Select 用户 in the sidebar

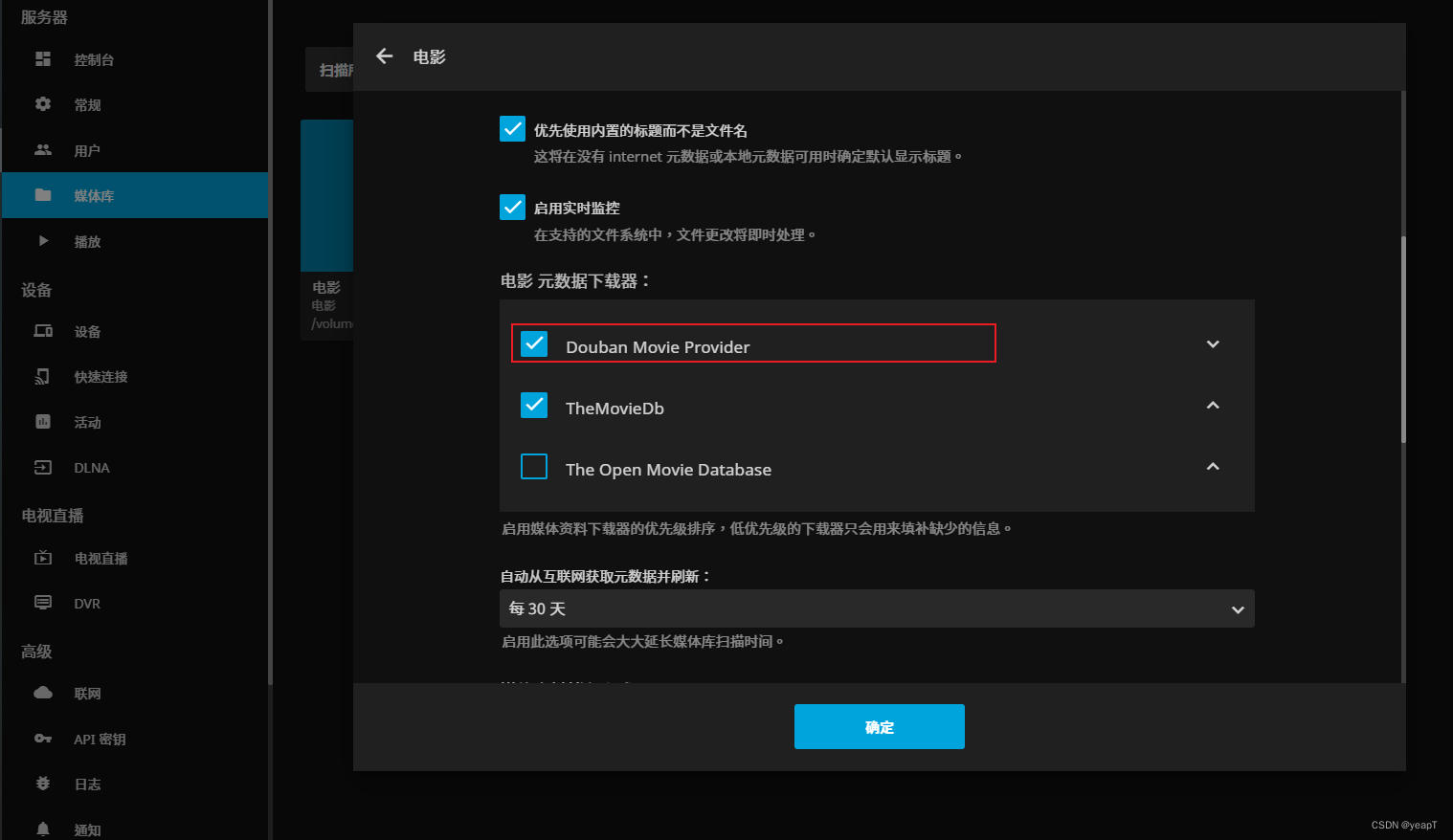tap(135, 150)
